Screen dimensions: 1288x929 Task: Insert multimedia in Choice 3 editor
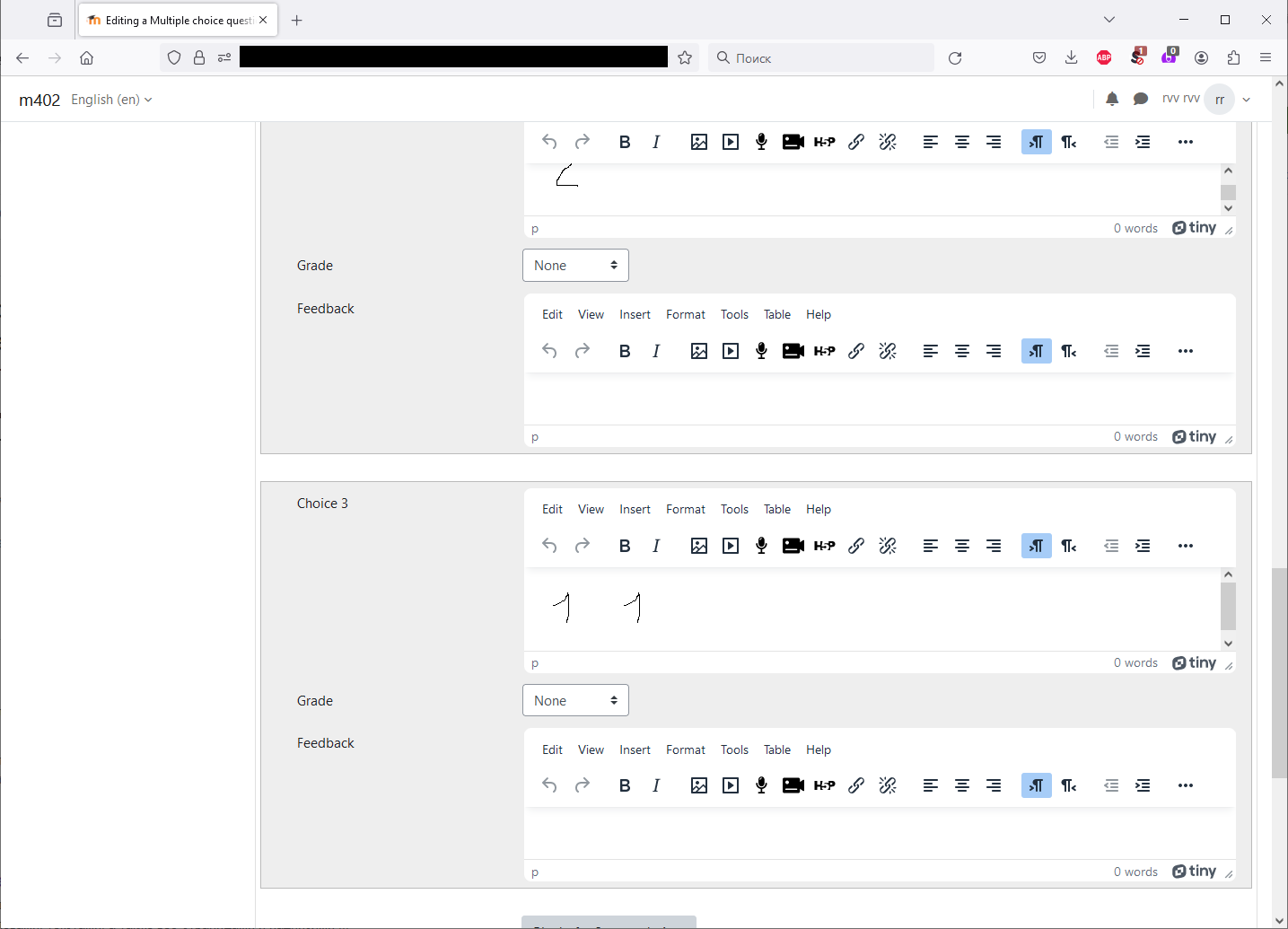(x=731, y=546)
